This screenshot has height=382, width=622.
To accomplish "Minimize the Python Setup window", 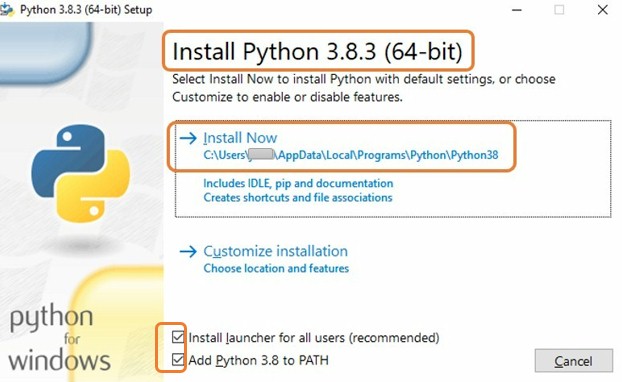I will [516, 10].
